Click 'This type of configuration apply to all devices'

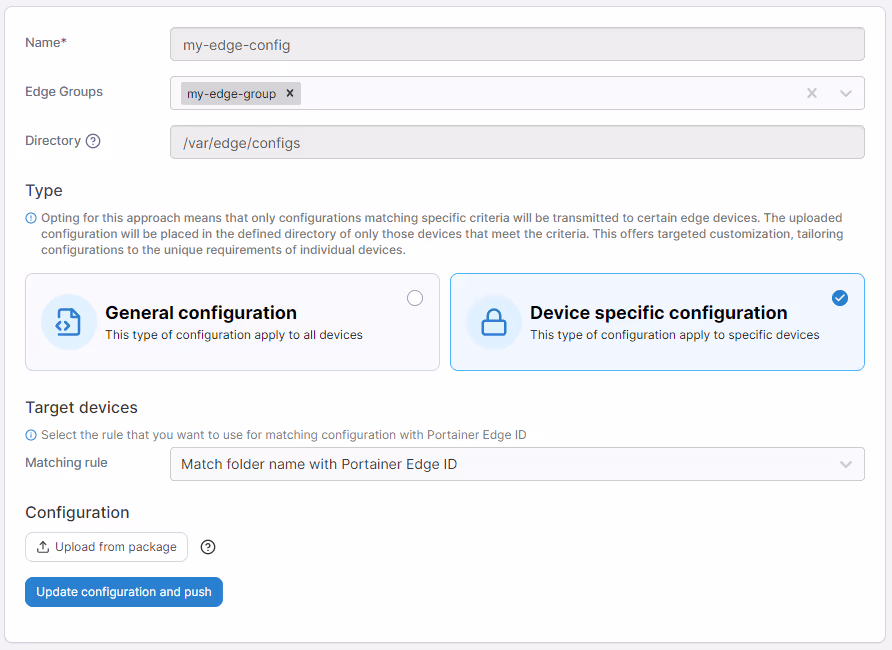tap(234, 335)
